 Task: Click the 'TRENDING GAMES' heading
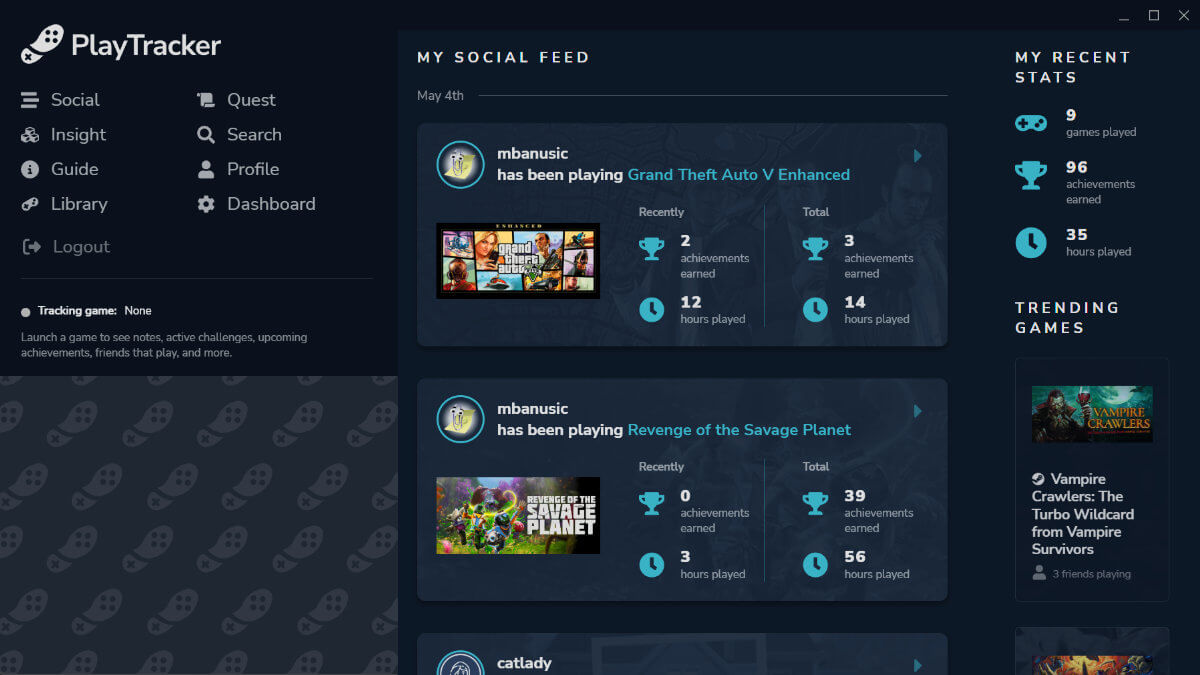click(x=1067, y=317)
